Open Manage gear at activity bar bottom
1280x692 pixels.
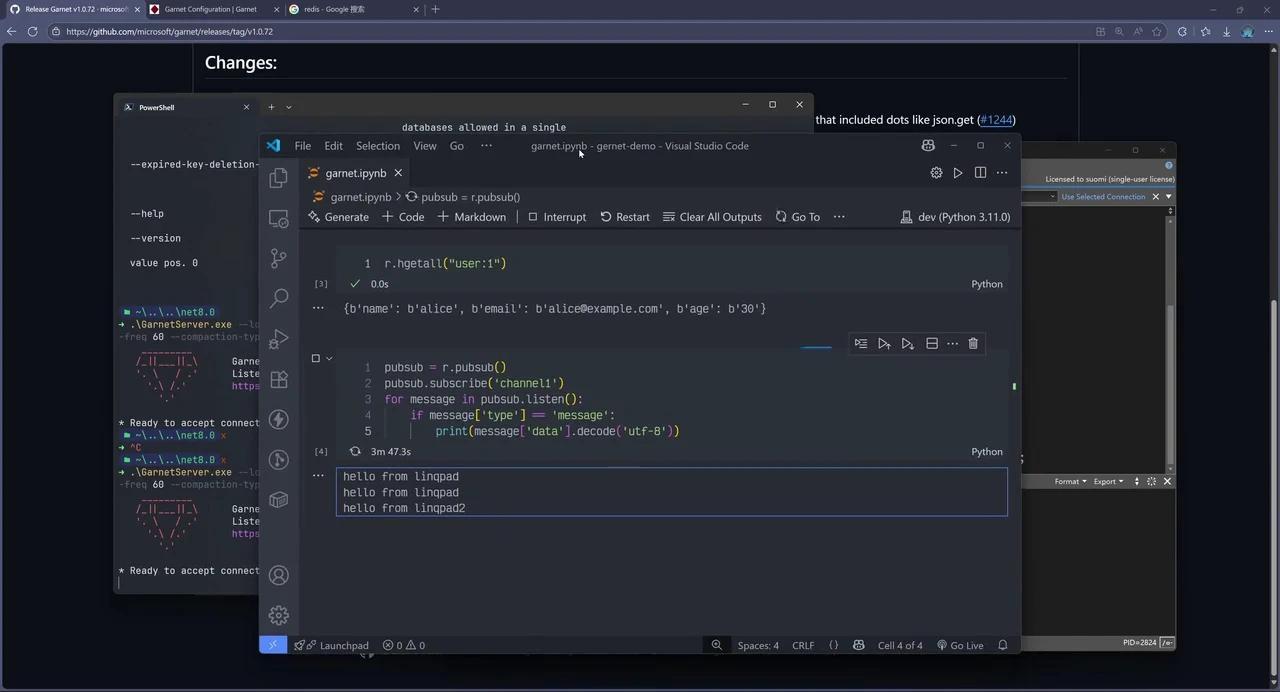(x=279, y=615)
